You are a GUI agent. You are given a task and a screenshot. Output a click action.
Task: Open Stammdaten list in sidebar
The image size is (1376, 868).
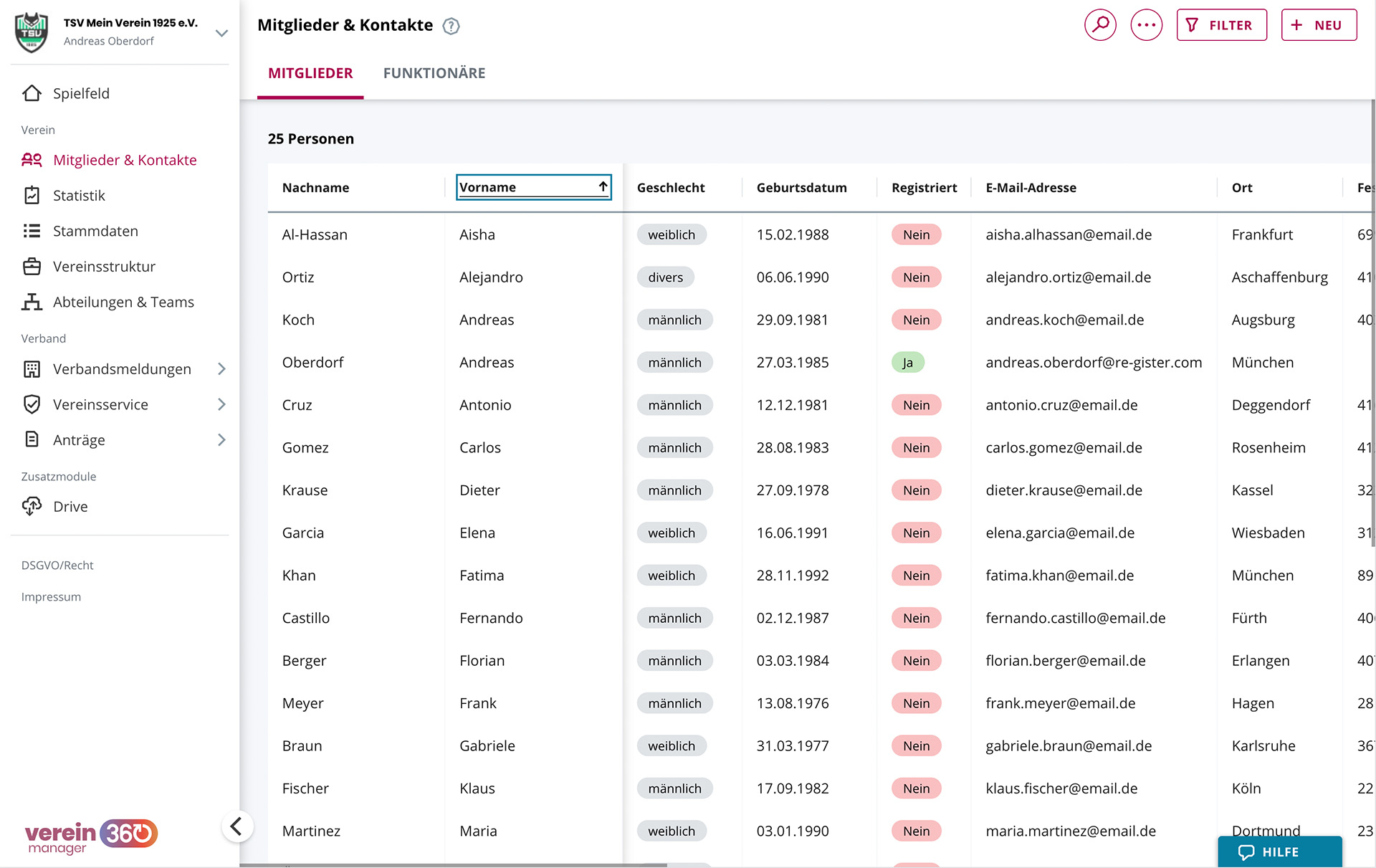(95, 231)
